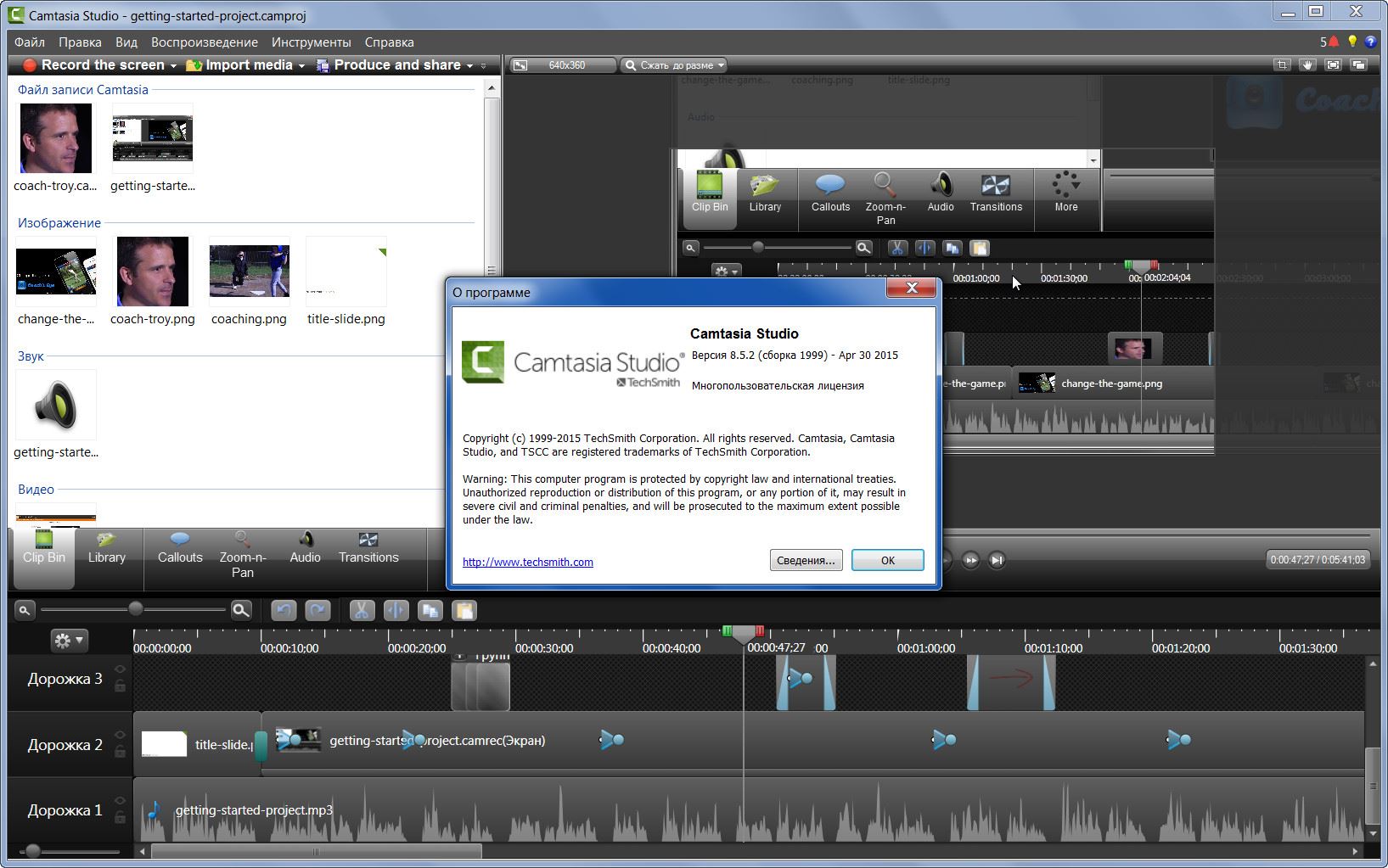Image resolution: width=1388 pixels, height=868 pixels.
Task: Click the Paste clipboard icon
Action: point(464,610)
